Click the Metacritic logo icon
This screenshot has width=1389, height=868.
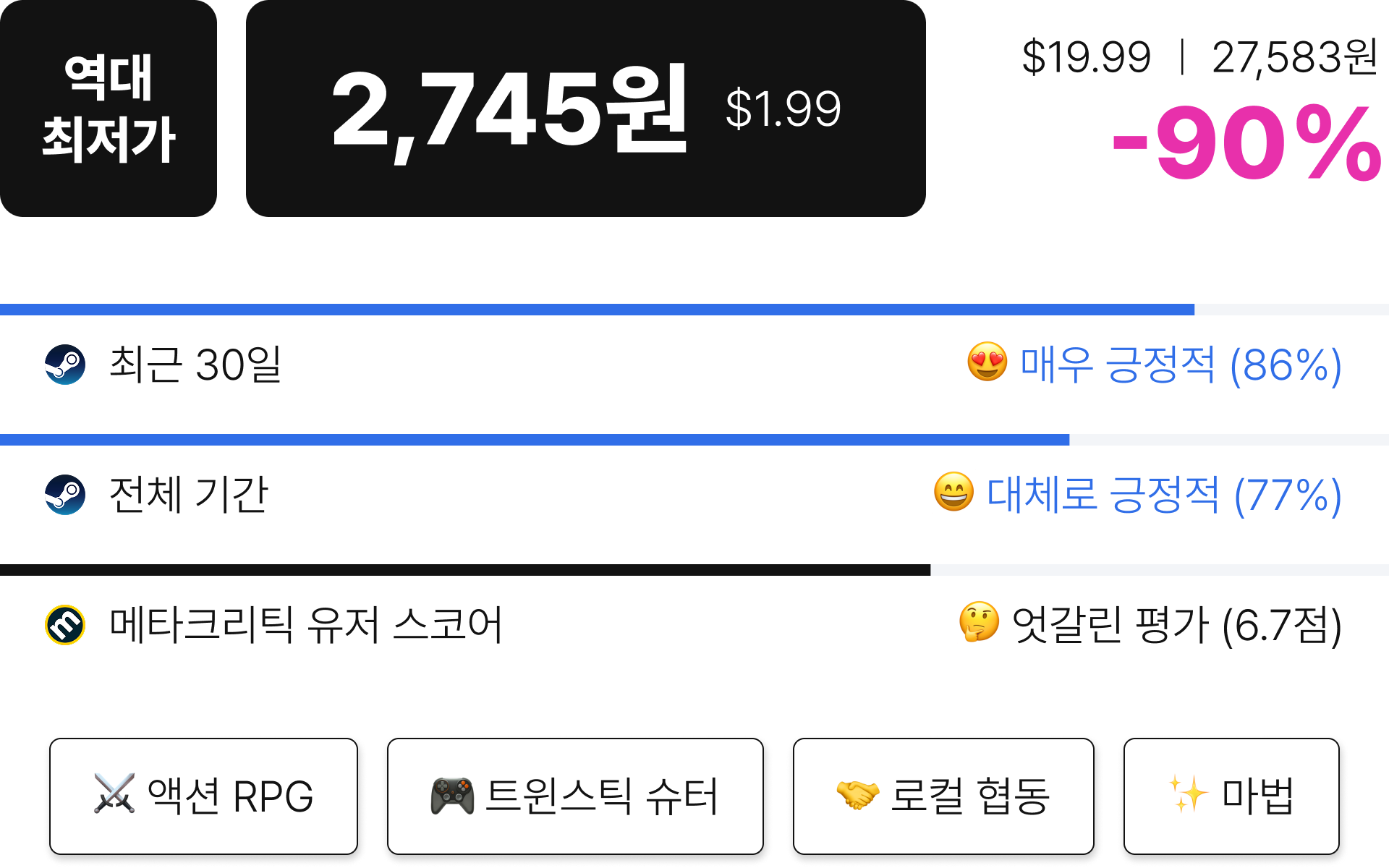(65, 625)
